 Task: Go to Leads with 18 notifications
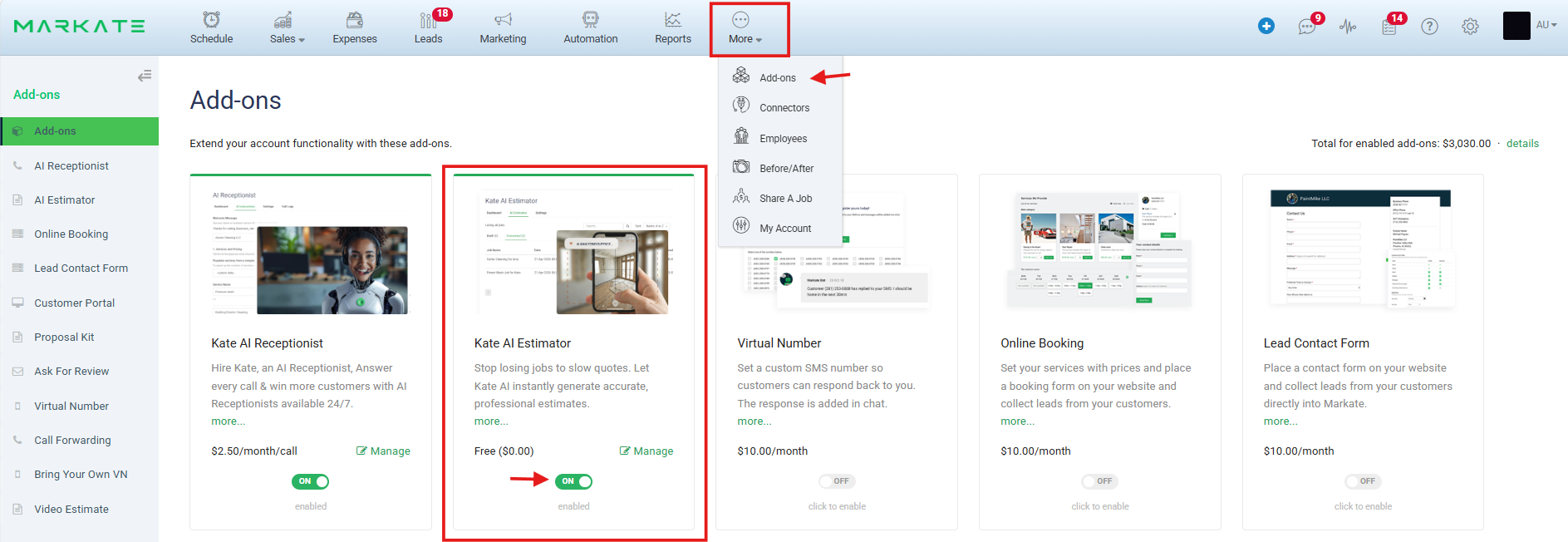(429, 27)
